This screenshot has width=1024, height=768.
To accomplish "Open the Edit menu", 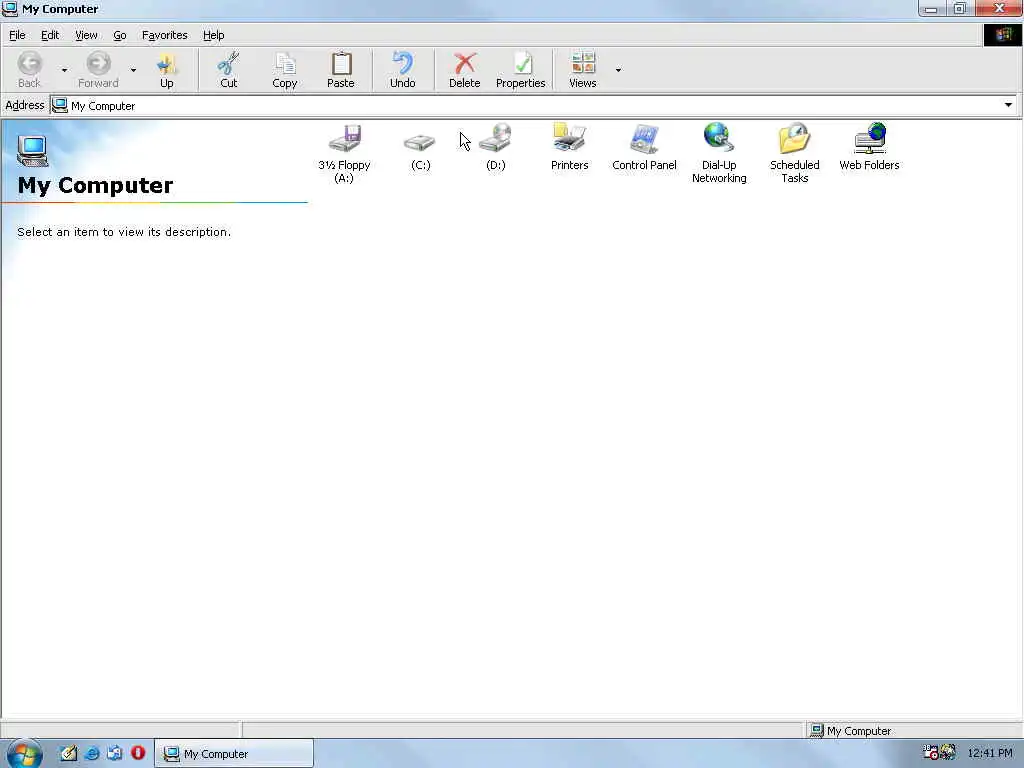I will (x=50, y=35).
